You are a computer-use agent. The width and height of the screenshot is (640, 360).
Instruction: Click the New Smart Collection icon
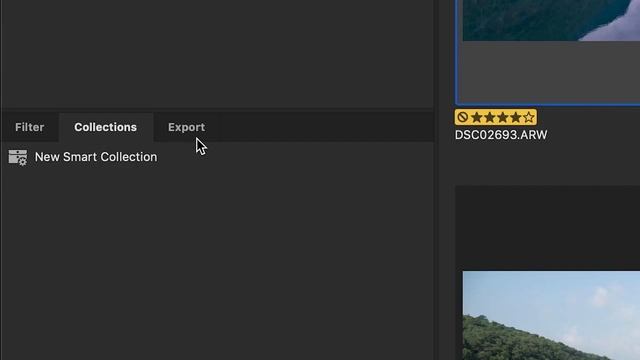[18, 157]
